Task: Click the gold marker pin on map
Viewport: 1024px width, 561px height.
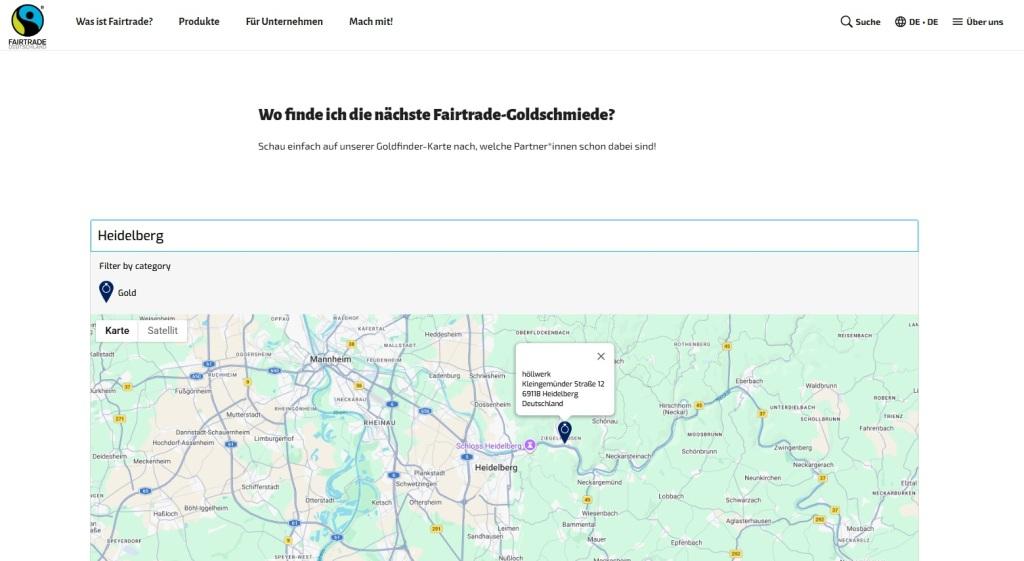Action: click(565, 431)
